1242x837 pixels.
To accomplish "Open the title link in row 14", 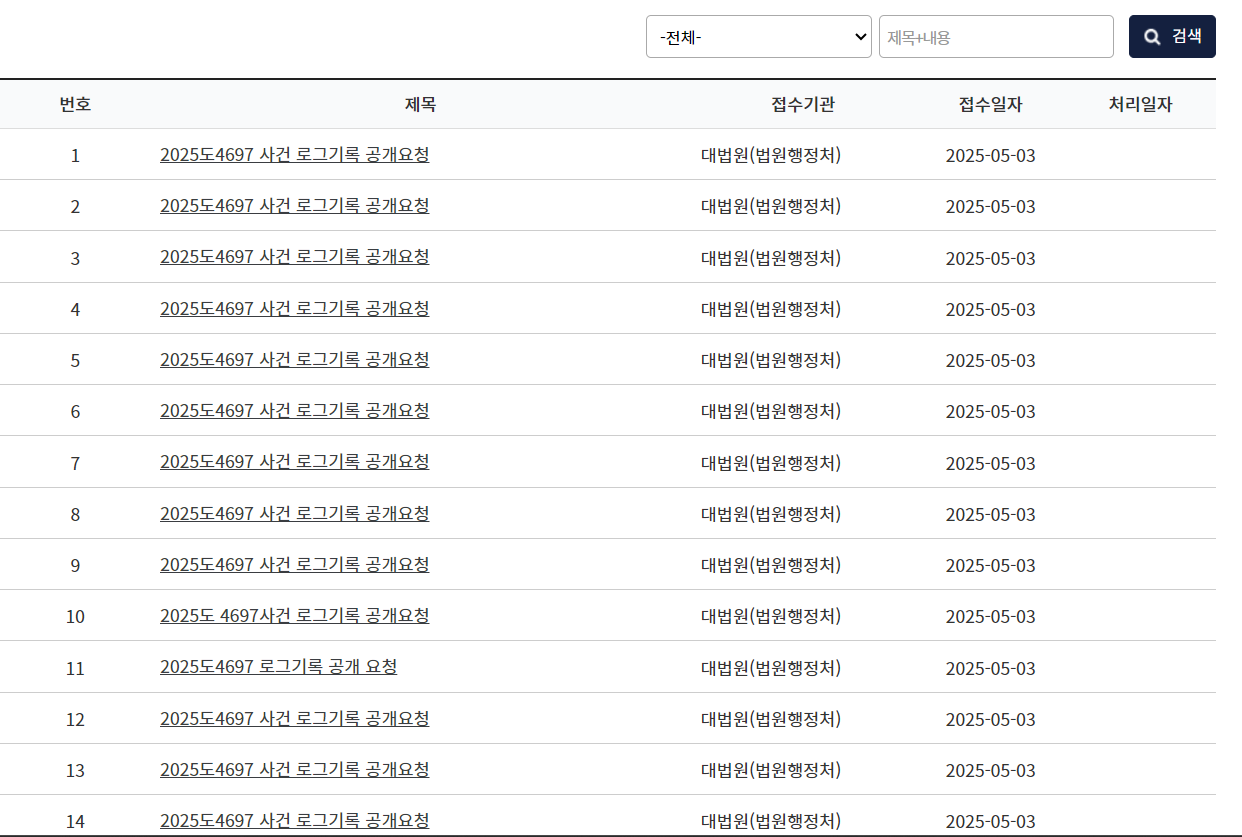I will pos(294,821).
